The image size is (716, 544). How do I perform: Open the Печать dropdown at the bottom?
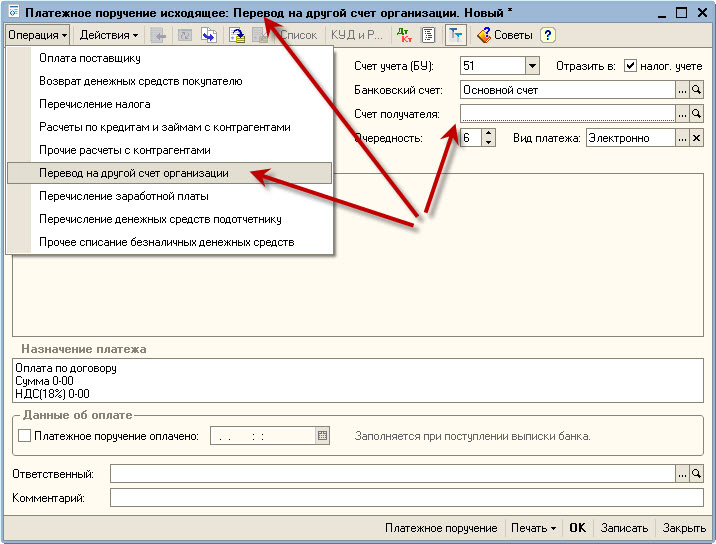coord(533,528)
